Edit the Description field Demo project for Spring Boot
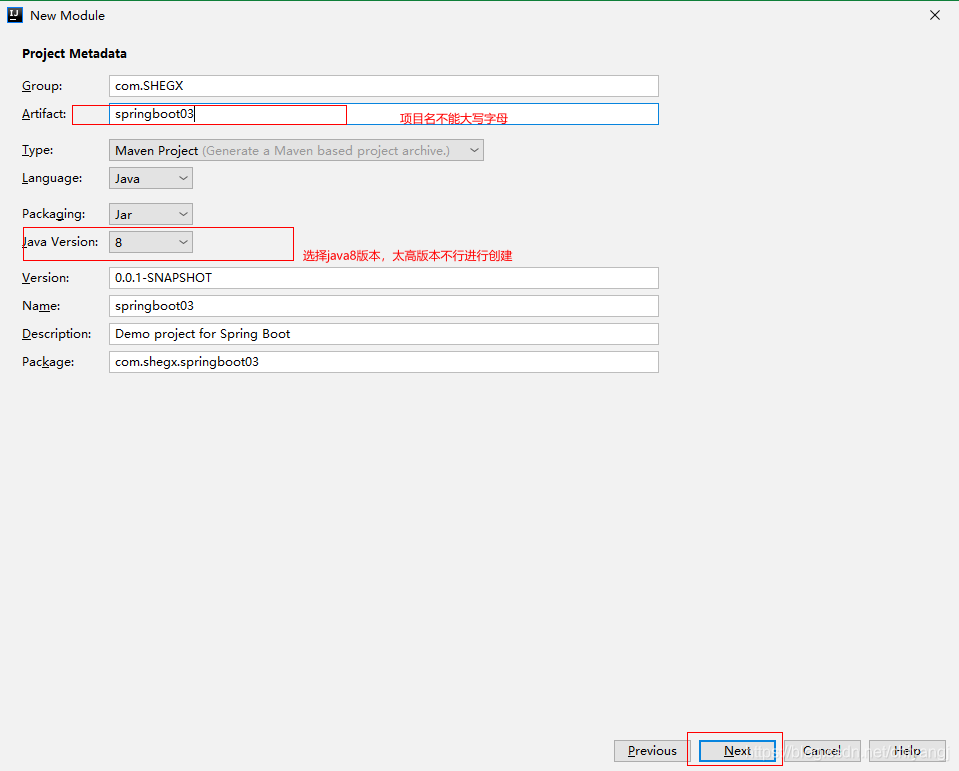This screenshot has width=959, height=771. pyautogui.click(x=383, y=334)
